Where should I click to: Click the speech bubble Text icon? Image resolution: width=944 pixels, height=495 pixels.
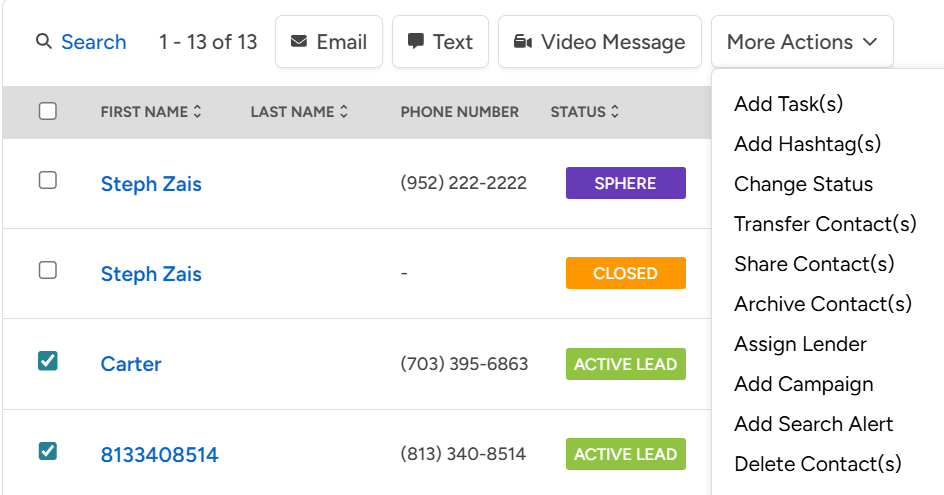[416, 42]
